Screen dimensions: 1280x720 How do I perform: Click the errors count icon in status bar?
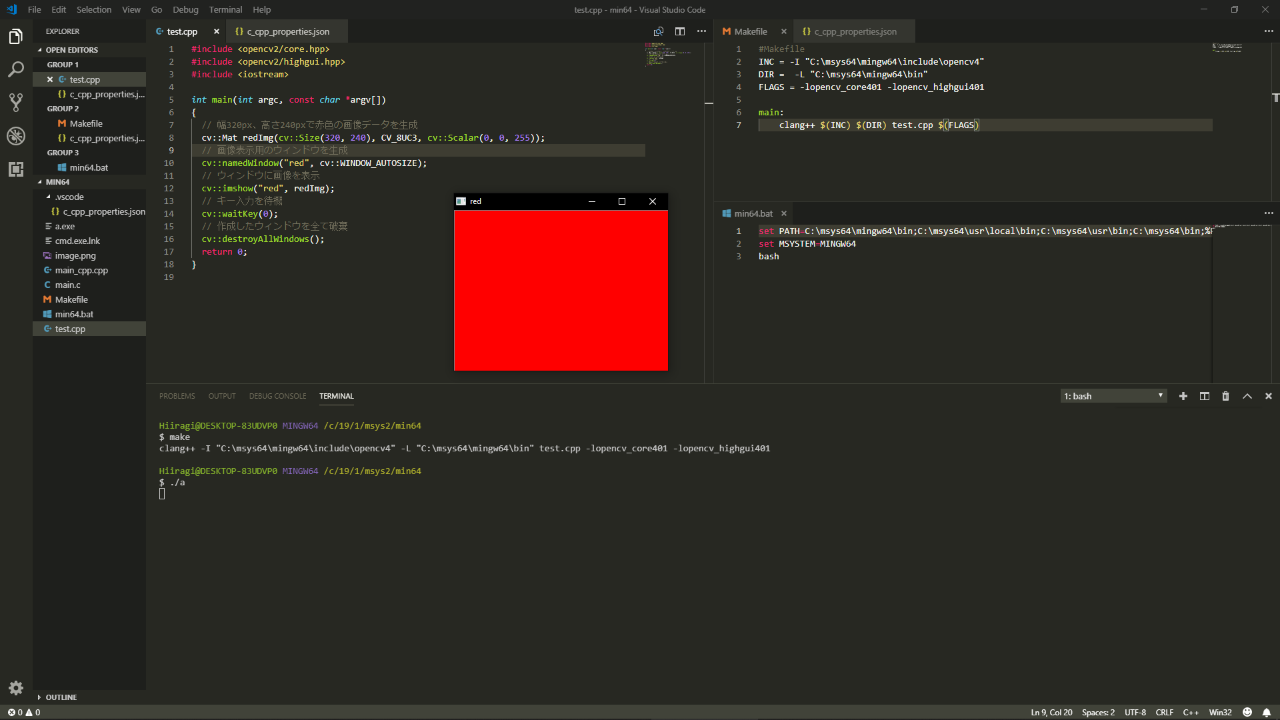[14, 712]
